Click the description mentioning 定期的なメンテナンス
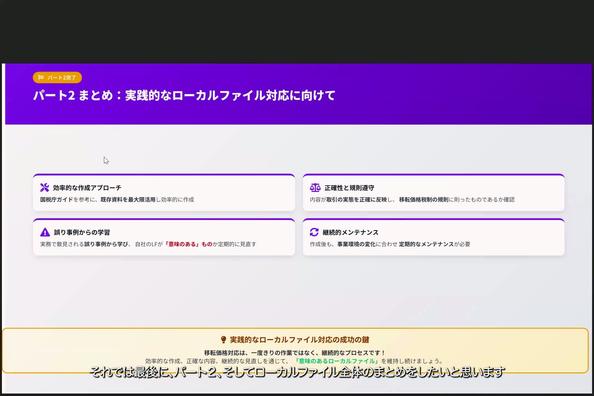This screenshot has width=594, height=396. tap(390, 244)
